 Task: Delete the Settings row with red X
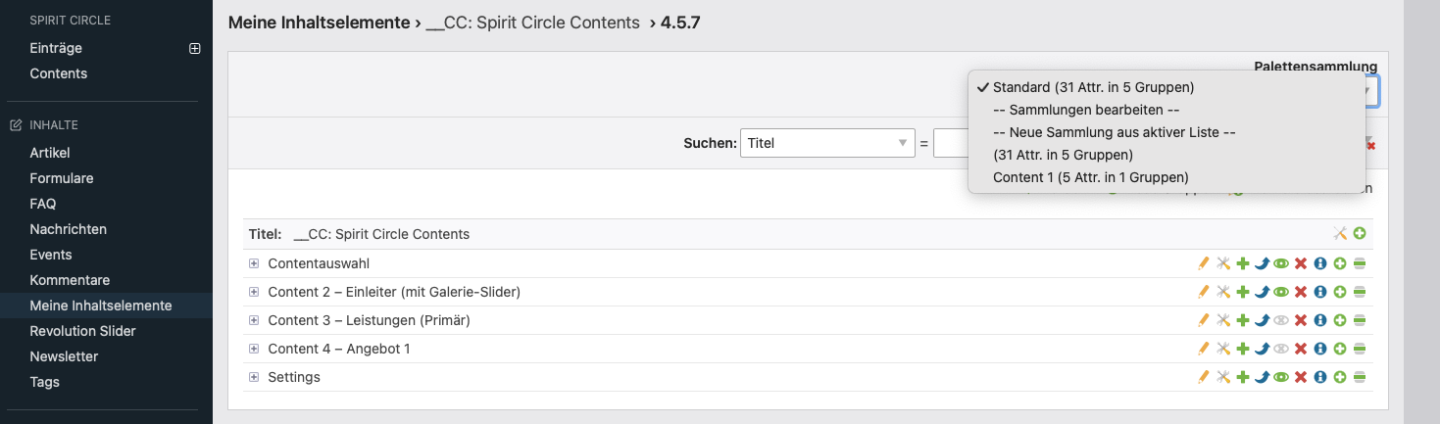tap(1301, 377)
